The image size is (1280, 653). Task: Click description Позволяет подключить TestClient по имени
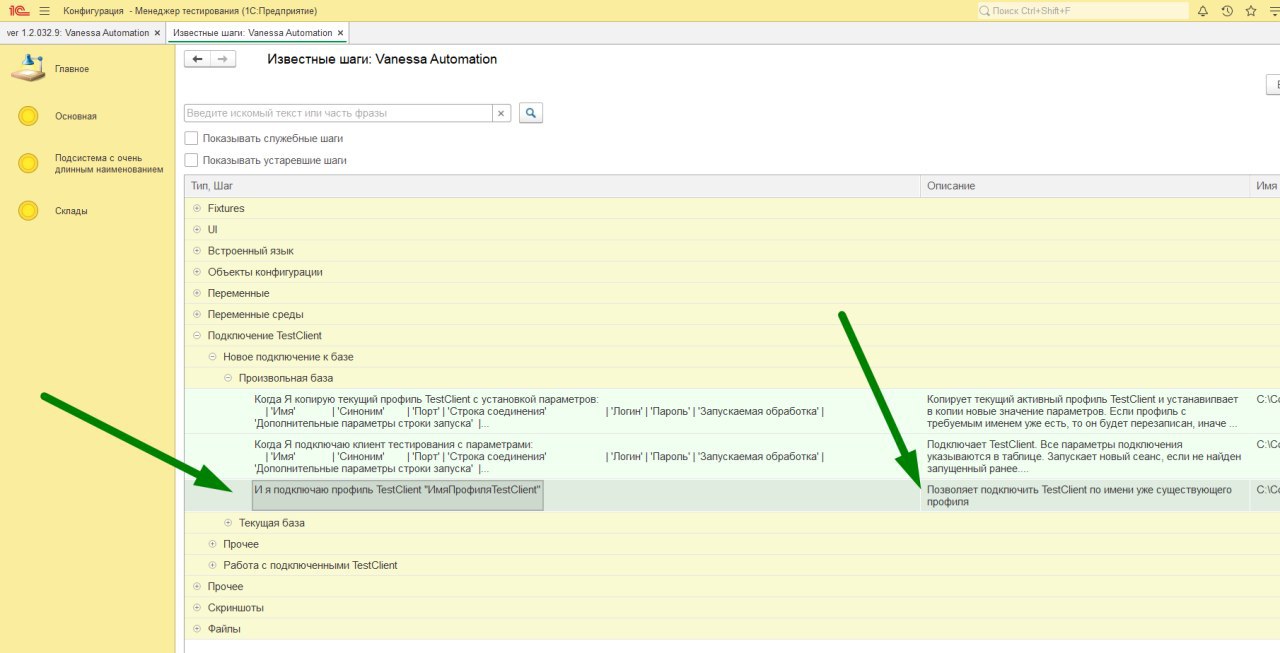click(1079, 496)
